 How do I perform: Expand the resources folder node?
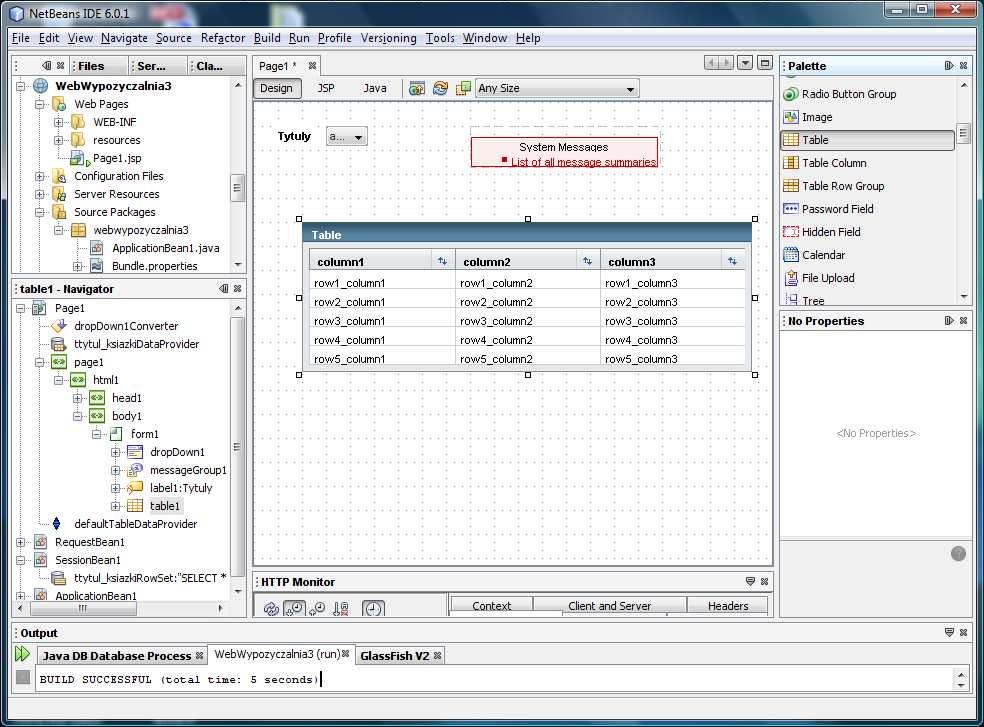(58, 141)
